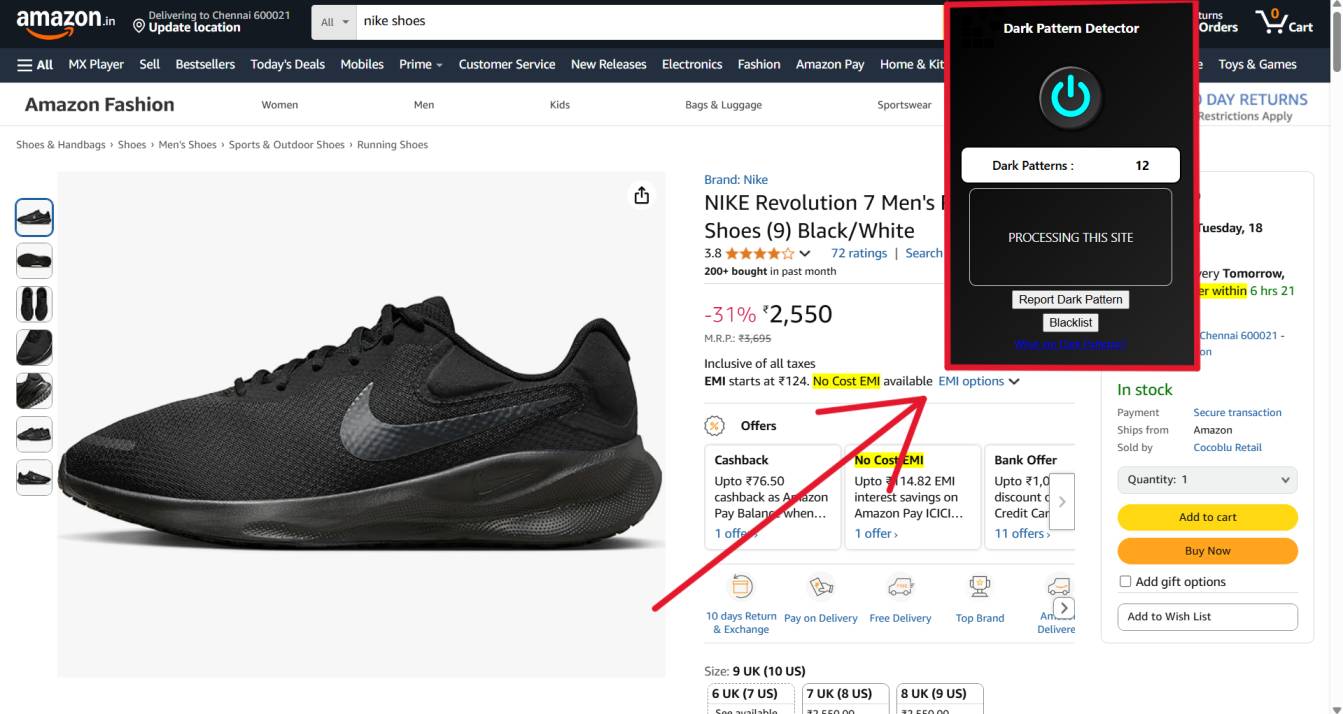Select first shoe thumbnail side view
The image size is (1343, 714).
pos(34,217)
